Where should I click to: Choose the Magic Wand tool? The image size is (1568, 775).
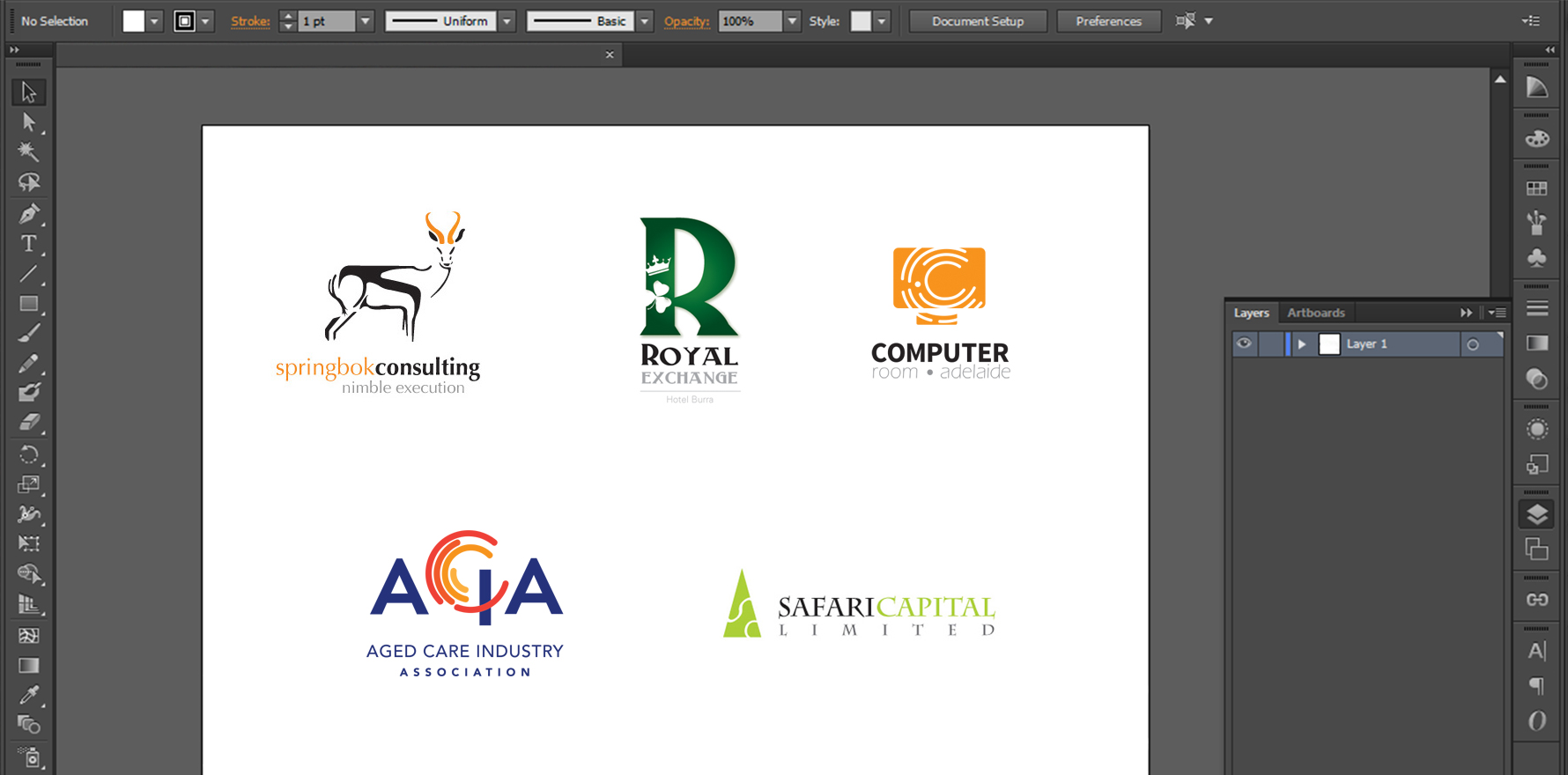click(x=29, y=151)
